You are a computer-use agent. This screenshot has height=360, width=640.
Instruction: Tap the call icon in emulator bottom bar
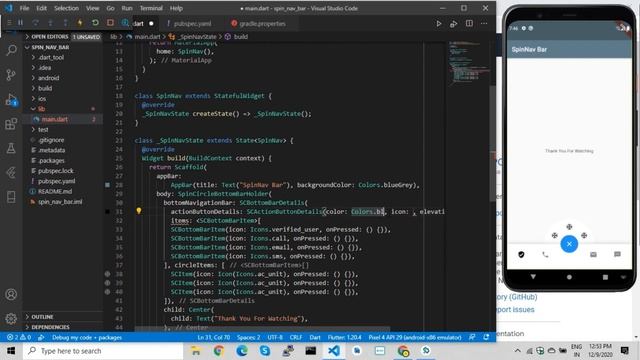[545, 255]
